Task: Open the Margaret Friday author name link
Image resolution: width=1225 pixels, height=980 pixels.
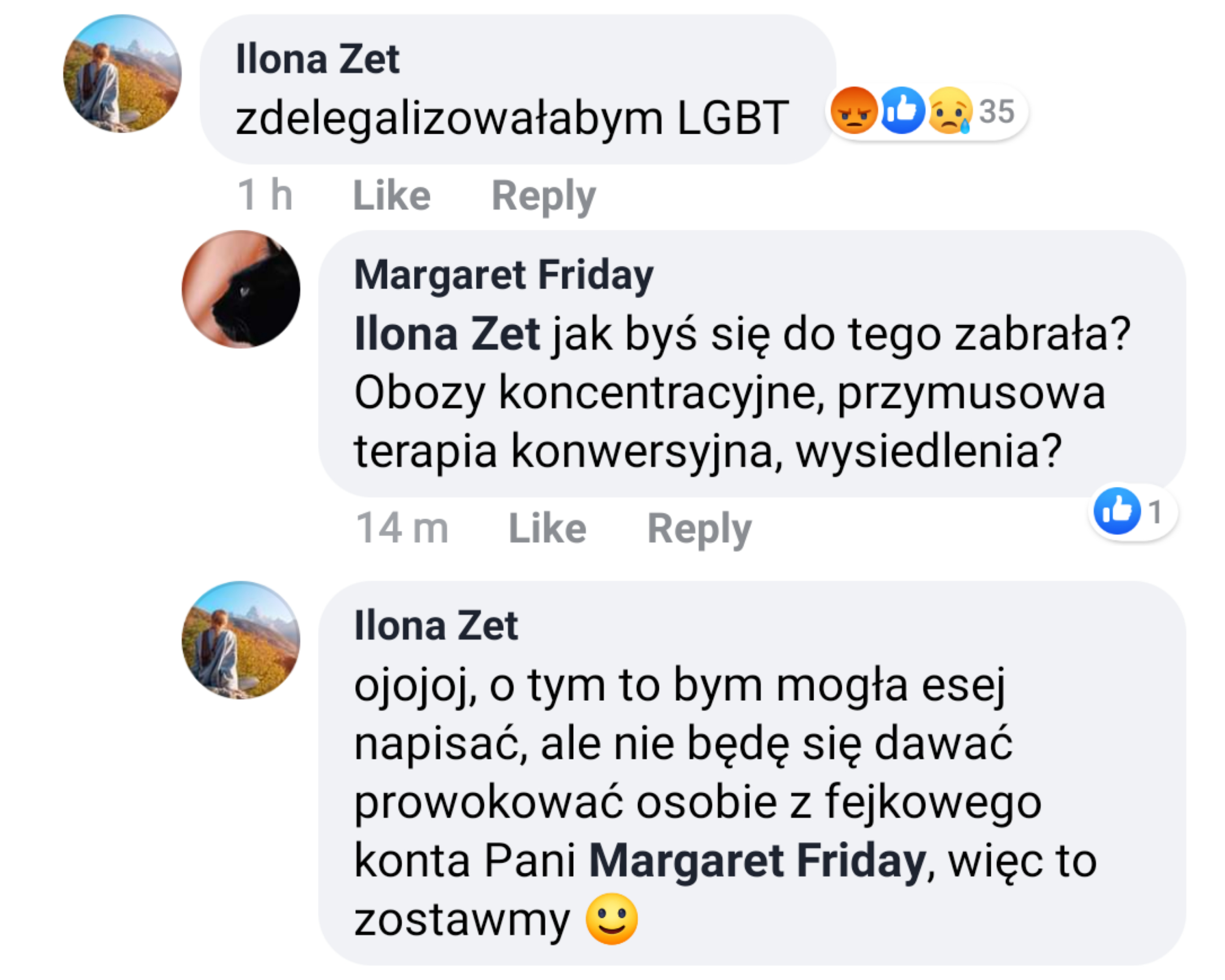Action: tap(503, 275)
